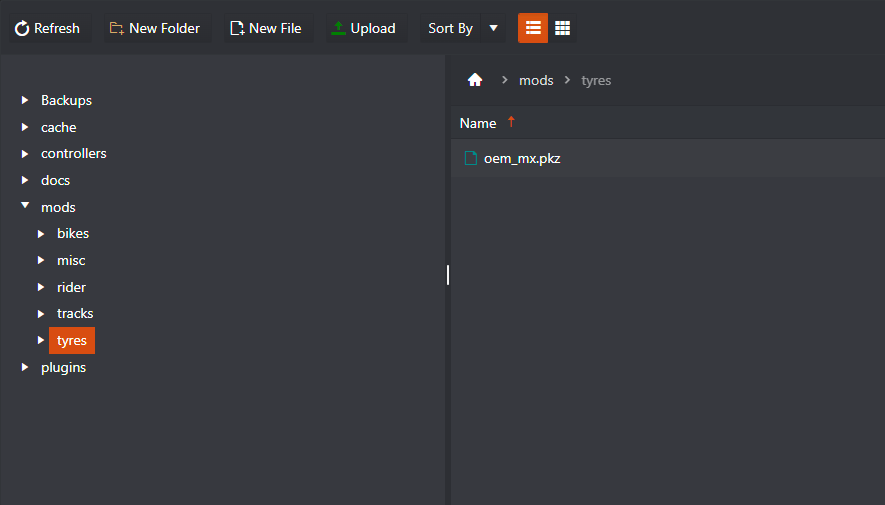Navigate to mods in breadcrumb
Image resolution: width=885 pixels, height=505 pixels.
coord(536,81)
